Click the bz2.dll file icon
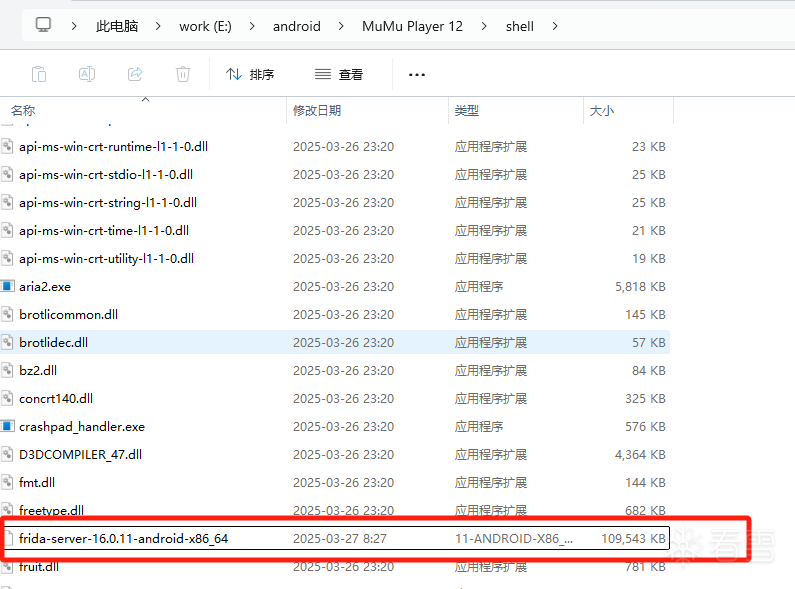Image resolution: width=795 pixels, height=589 pixels. pyautogui.click(x=7, y=370)
